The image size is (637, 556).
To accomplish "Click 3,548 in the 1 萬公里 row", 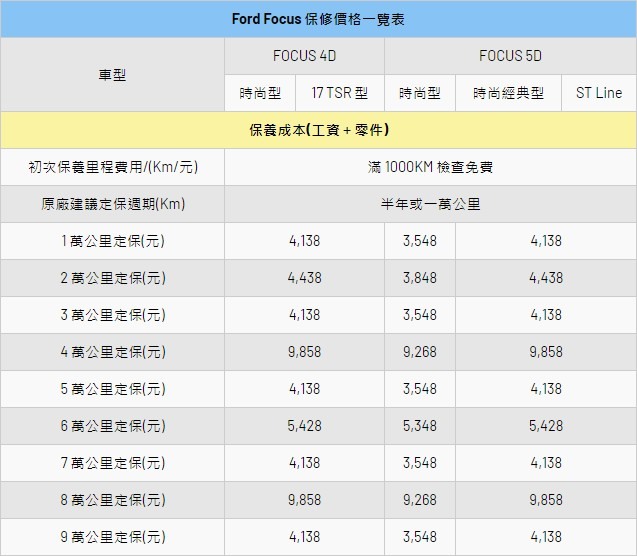I will (420, 241).
